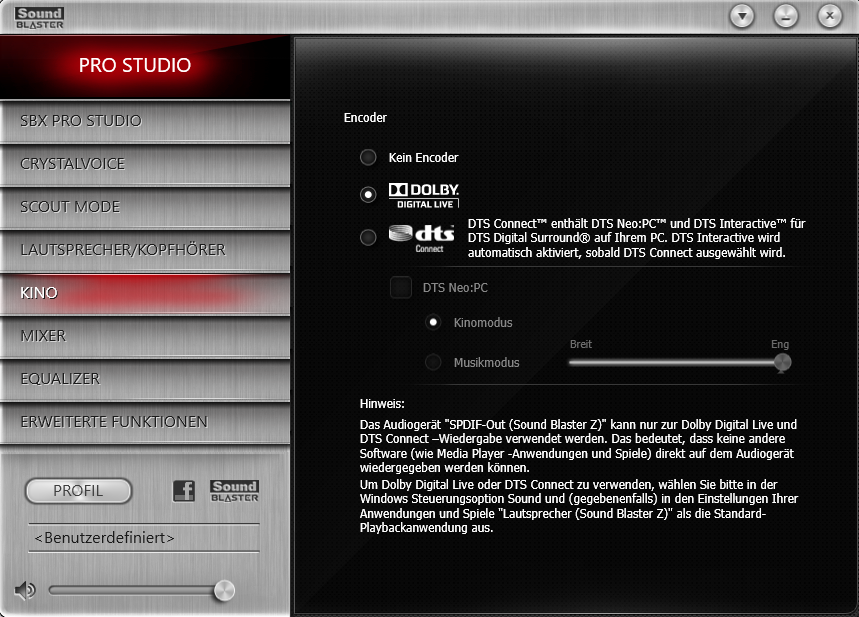Select the Dolby Digital Live encoder radio button
This screenshot has width=859, height=617.
click(x=368, y=195)
